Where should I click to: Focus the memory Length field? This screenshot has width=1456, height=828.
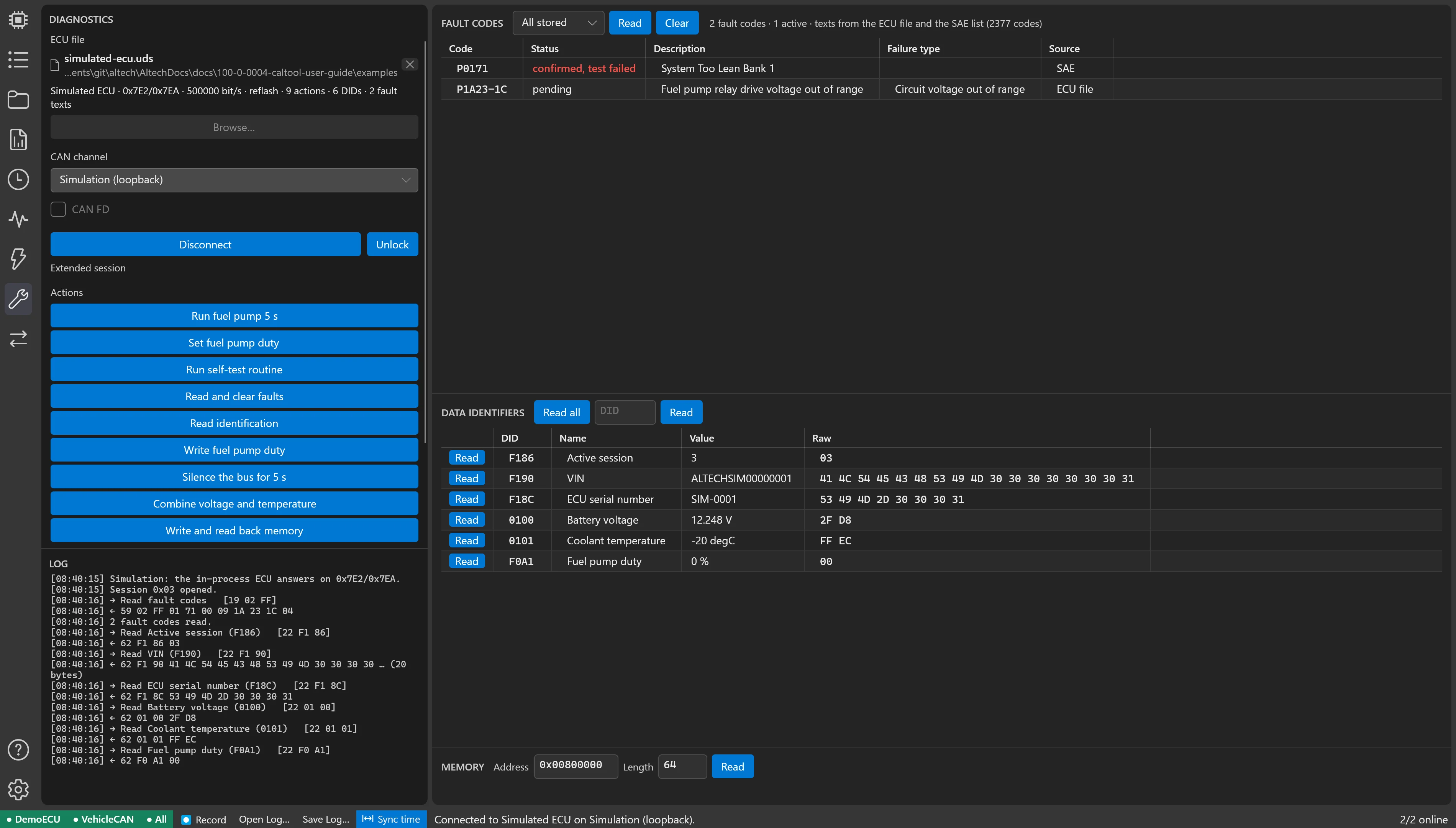682,766
